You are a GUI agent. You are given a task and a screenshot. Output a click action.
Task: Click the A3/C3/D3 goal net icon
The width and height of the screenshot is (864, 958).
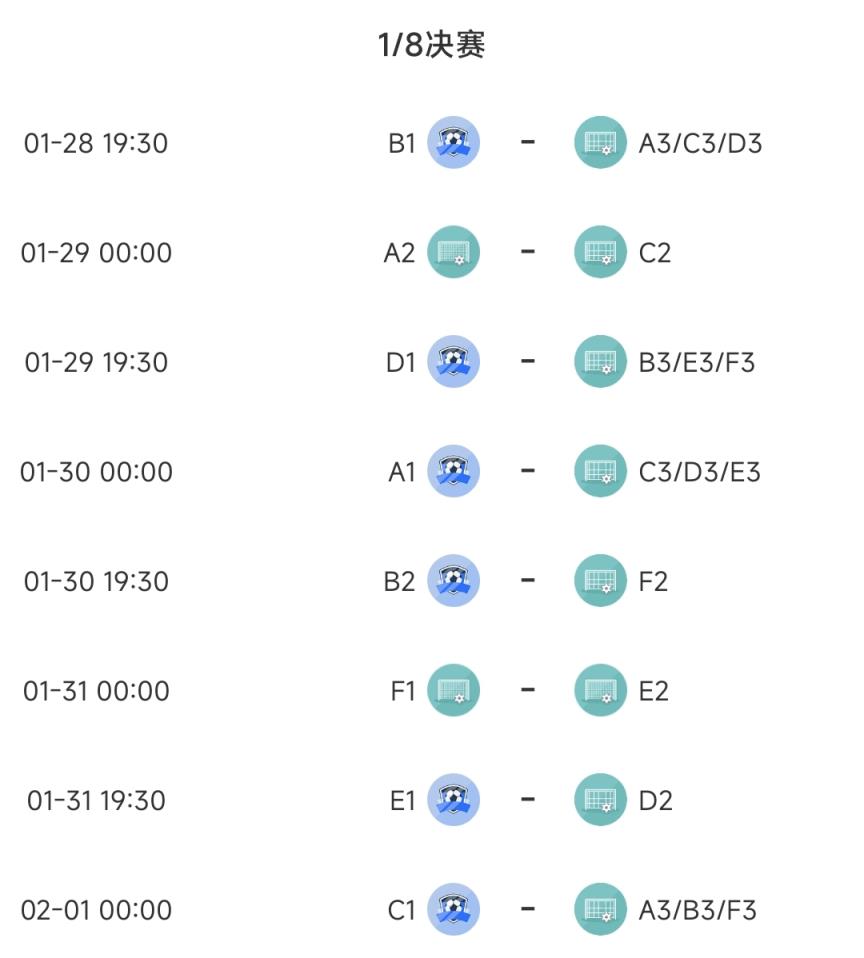pos(600,142)
